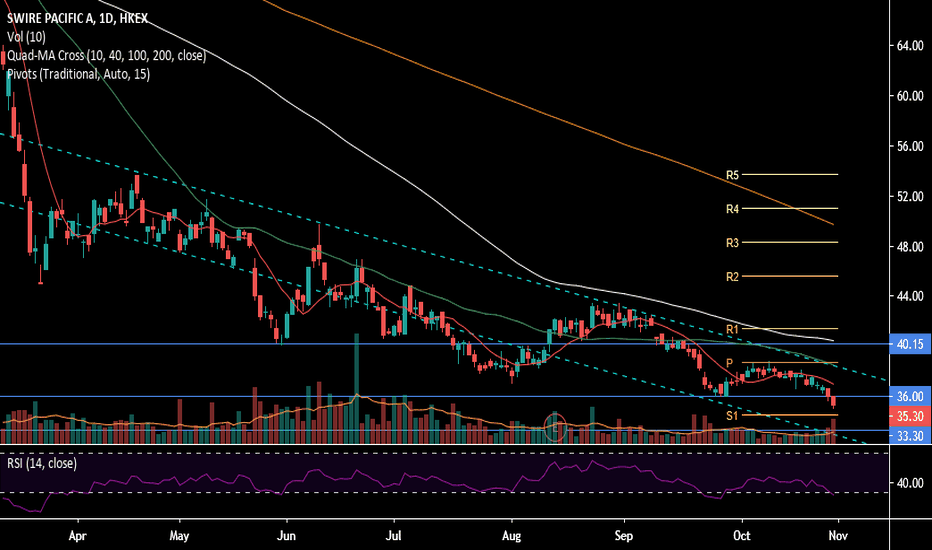Click the R4 pivot label
Viewport: 932px width, 550px height.
pos(732,209)
